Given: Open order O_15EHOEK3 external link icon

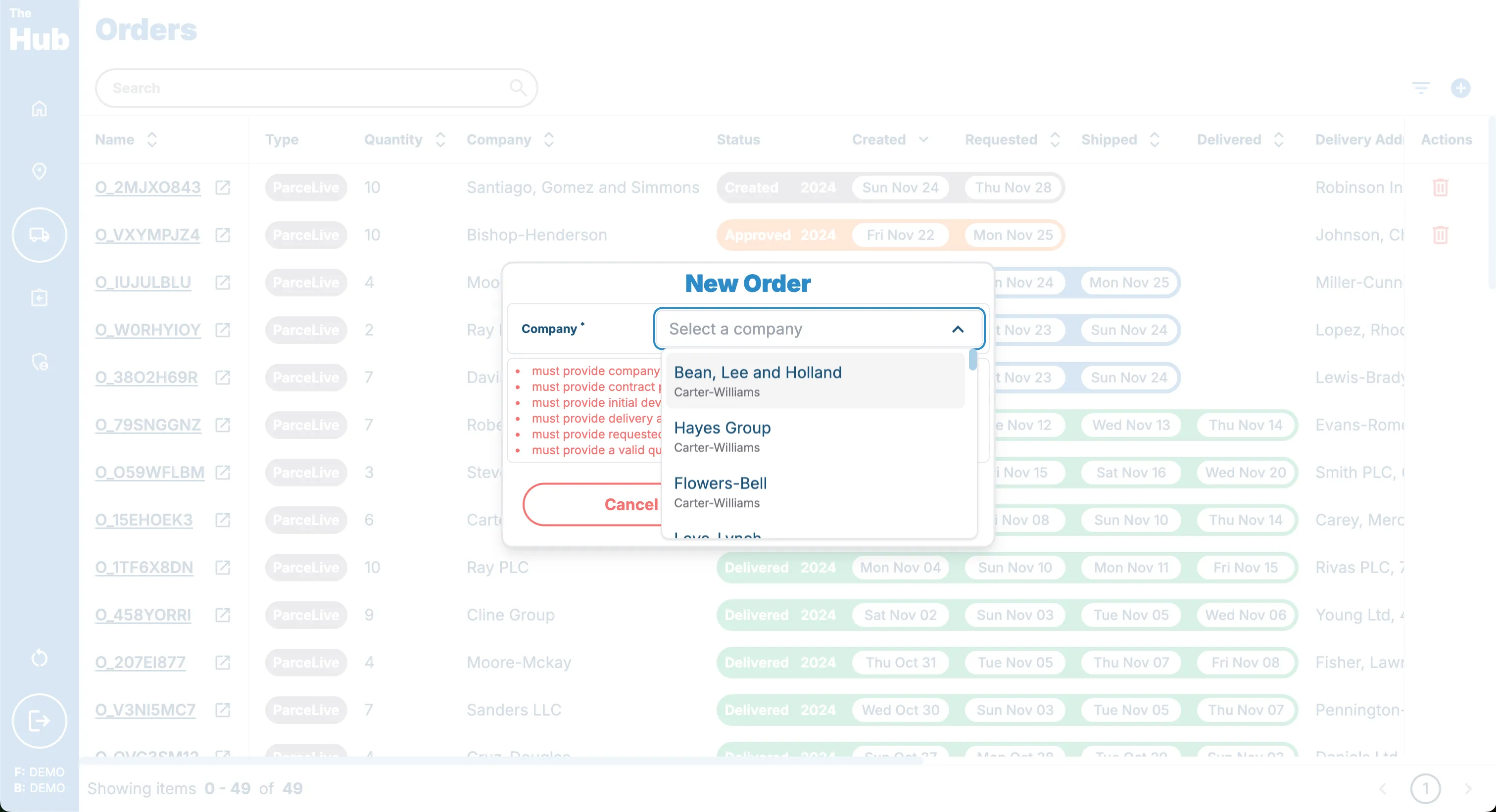Looking at the screenshot, I should [223, 520].
